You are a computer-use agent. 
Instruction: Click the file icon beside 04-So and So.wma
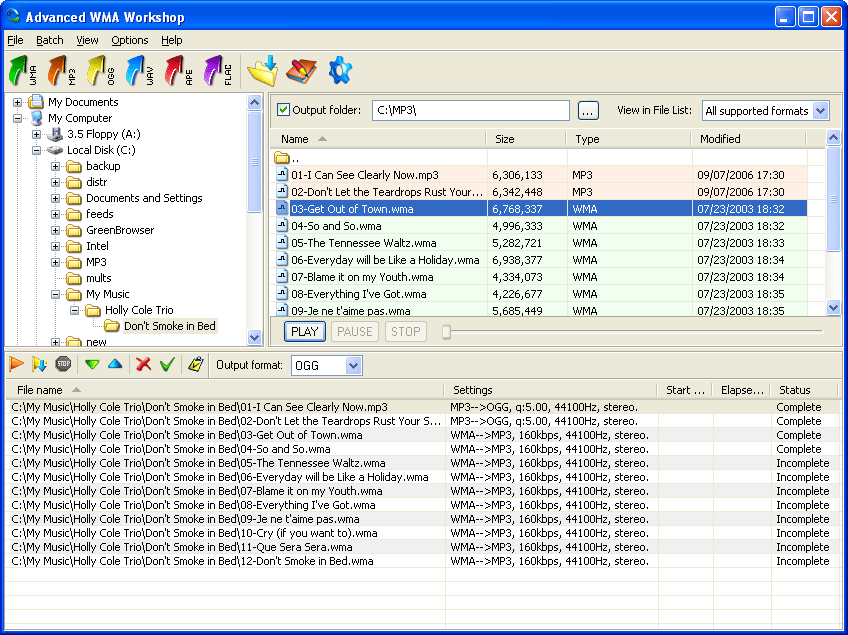[282, 226]
